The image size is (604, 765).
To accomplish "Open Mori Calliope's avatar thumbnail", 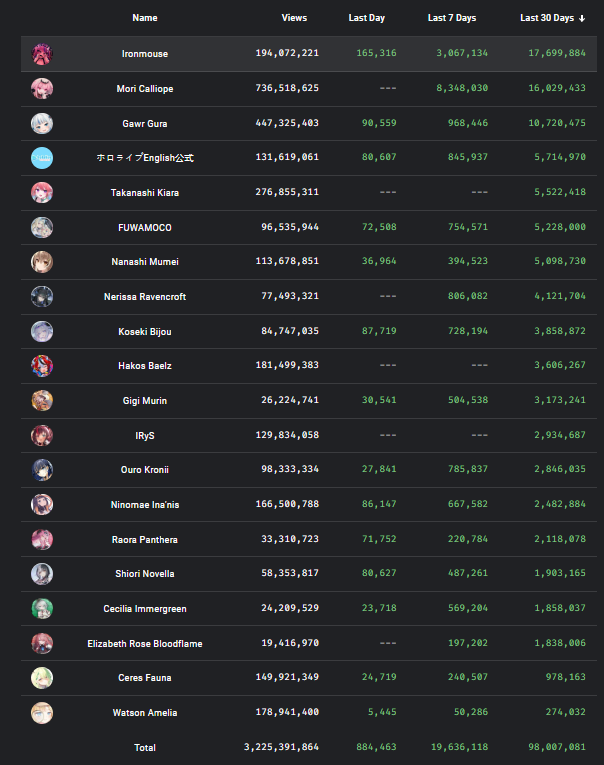I will tap(42, 88).
